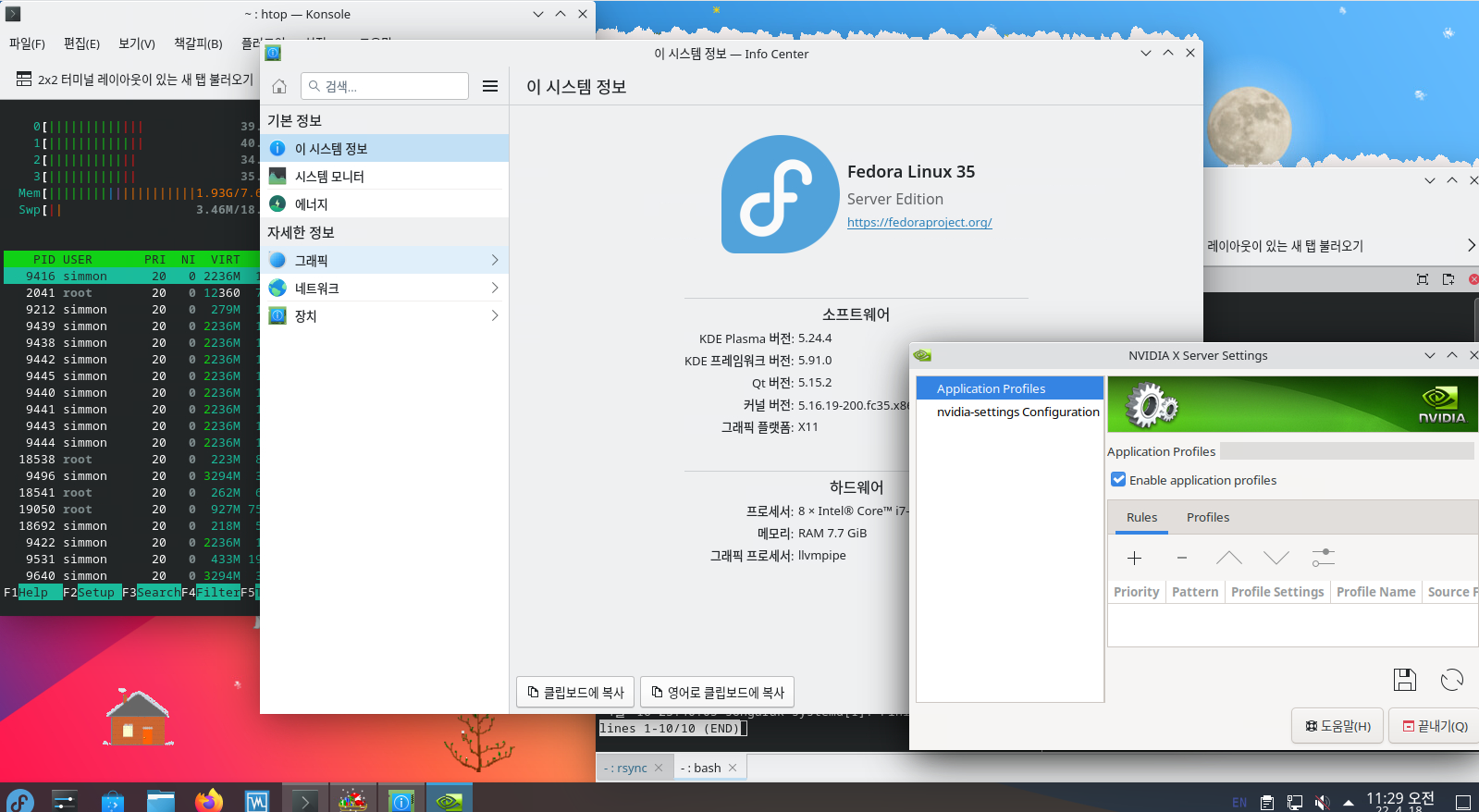1479x812 pixels.
Task: Open the 책갈피(B) menu in Konsole
Action: click(198, 43)
